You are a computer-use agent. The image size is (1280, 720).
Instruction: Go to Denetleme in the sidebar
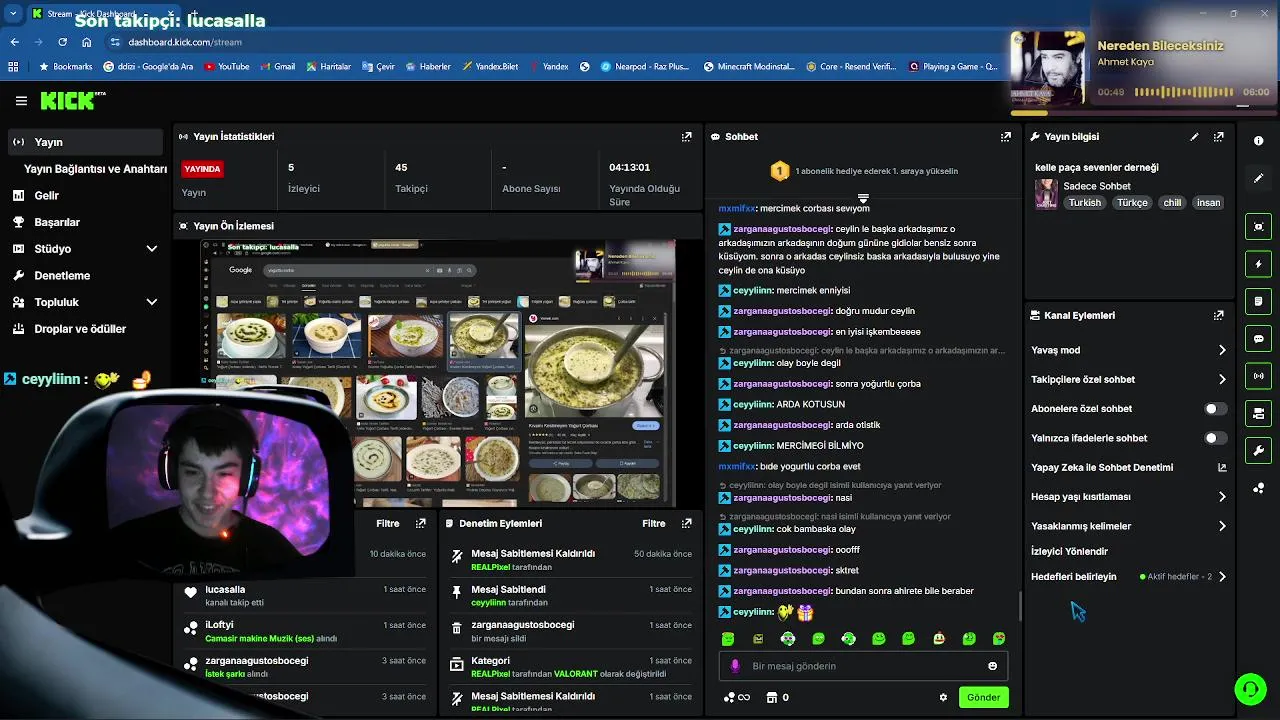point(85,276)
